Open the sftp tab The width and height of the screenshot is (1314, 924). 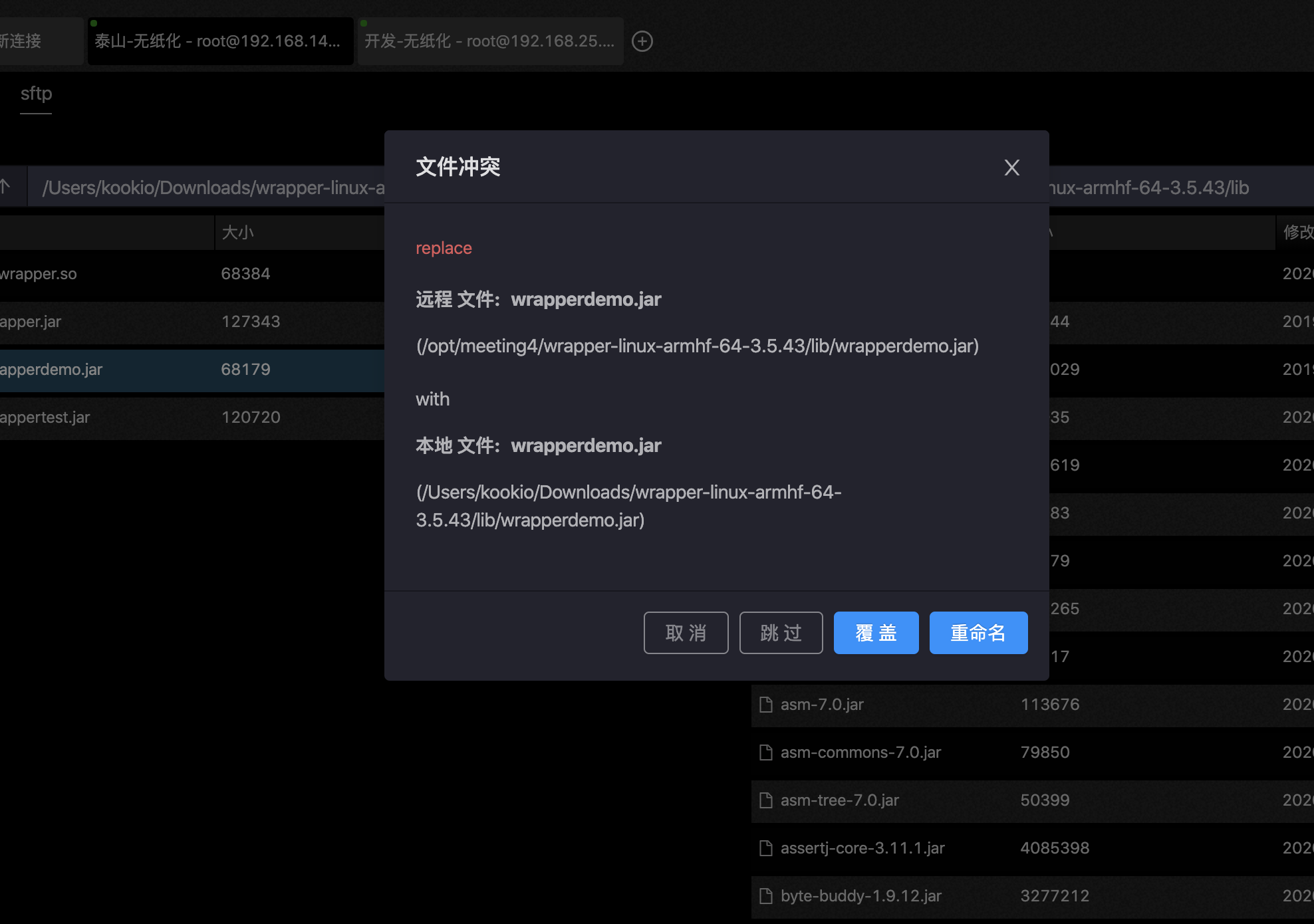point(36,94)
